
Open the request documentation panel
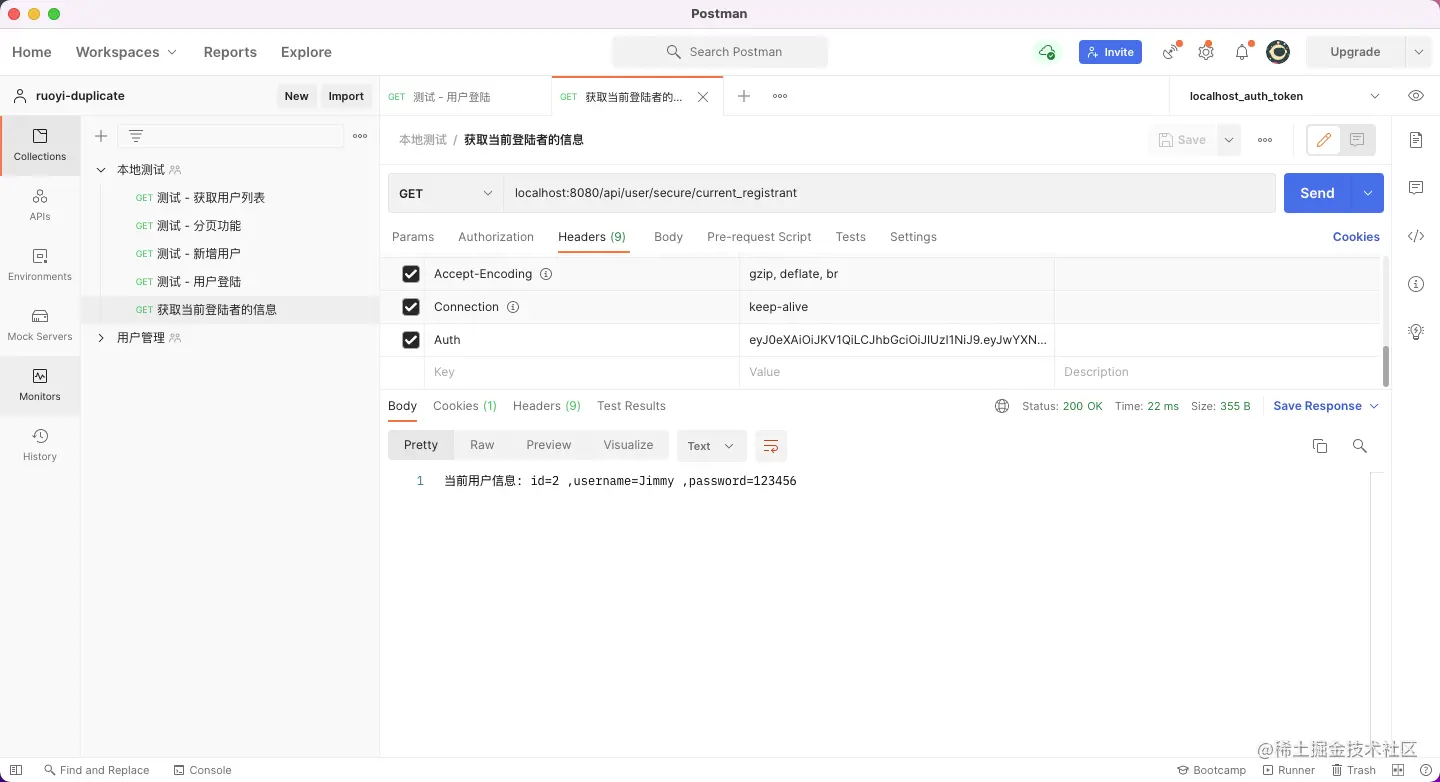tap(1415, 140)
